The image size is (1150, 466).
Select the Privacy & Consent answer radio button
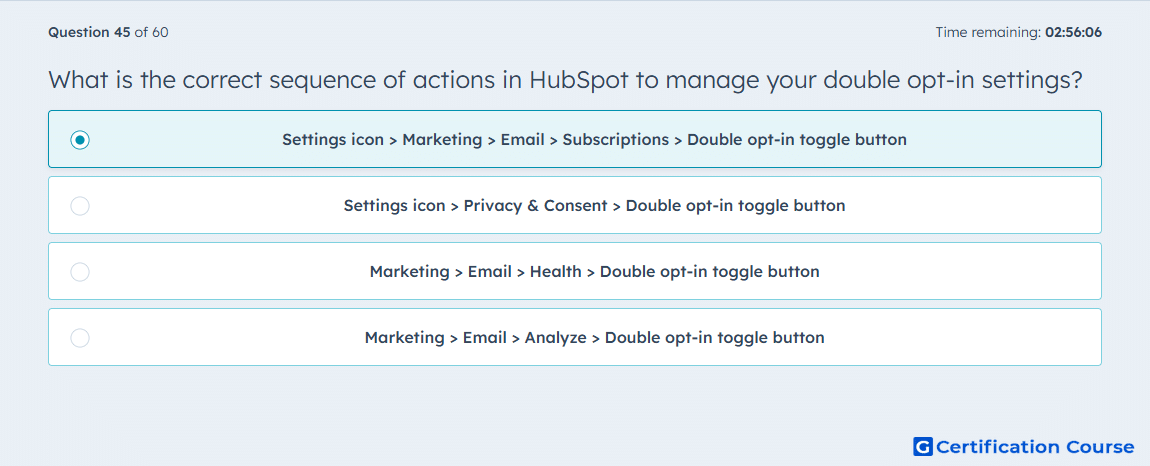click(80, 205)
